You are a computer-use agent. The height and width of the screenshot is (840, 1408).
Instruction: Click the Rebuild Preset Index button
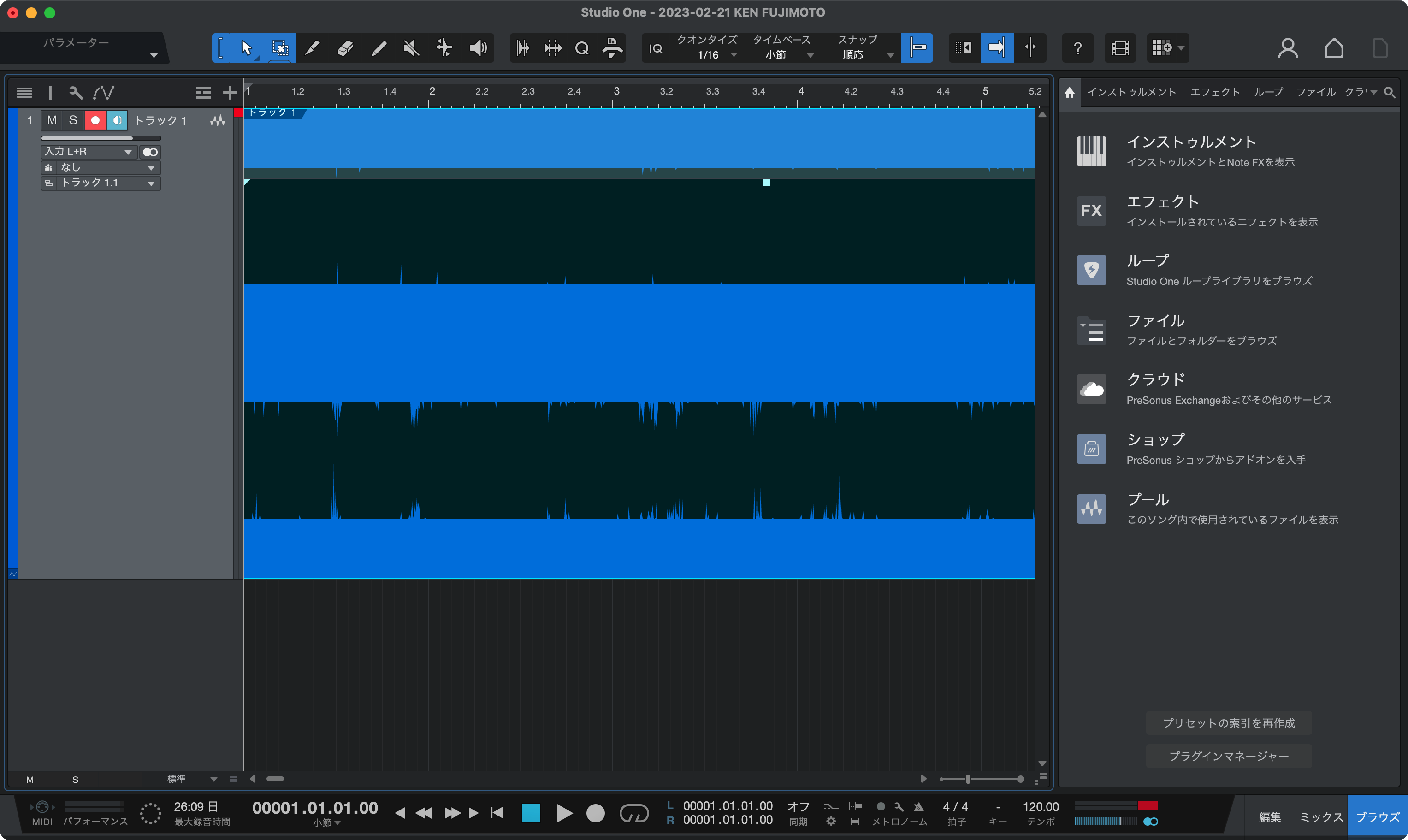[x=1229, y=723]
